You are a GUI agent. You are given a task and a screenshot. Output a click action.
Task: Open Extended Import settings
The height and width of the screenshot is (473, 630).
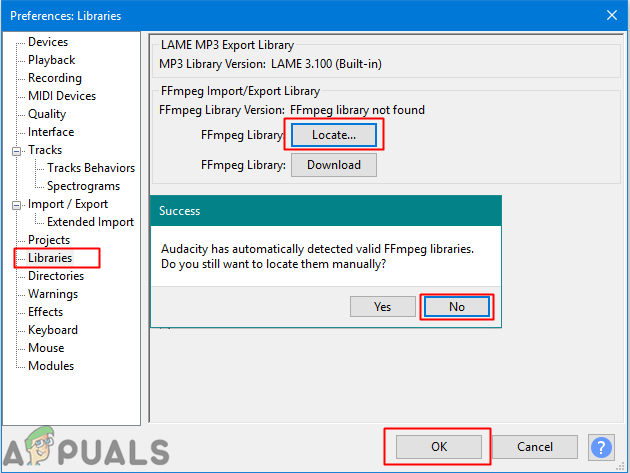click(x=90, y=222)
